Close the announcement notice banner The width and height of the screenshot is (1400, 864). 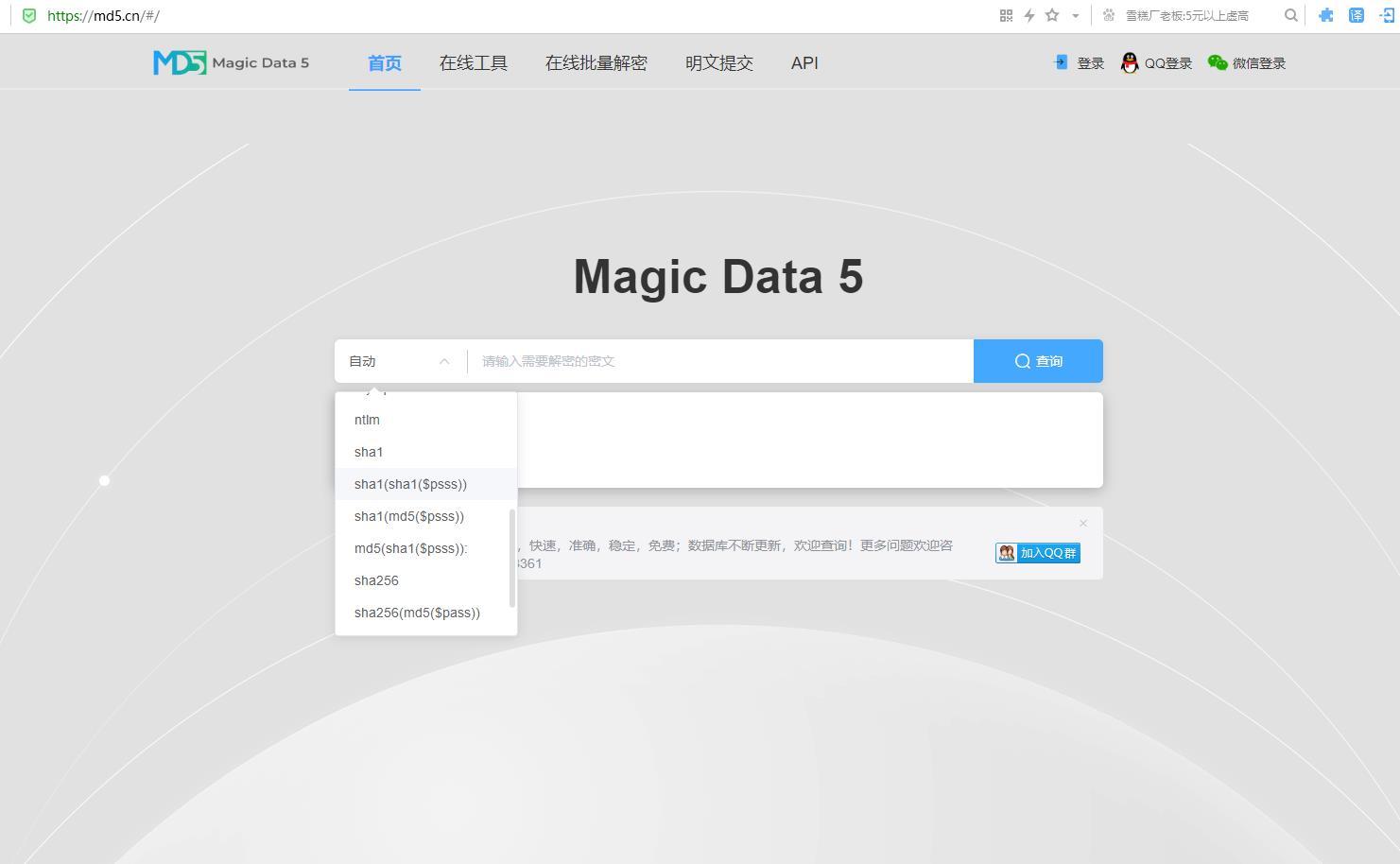tap(1083, 523)
